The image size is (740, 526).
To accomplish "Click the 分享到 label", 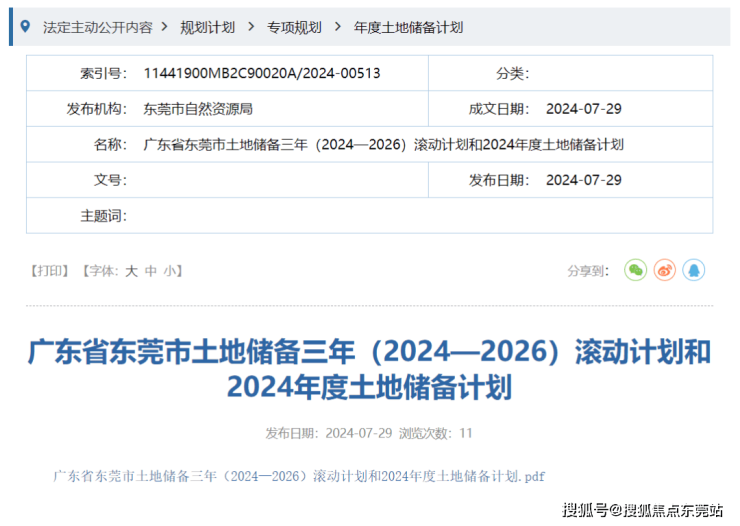I will [x=588, y=271].
